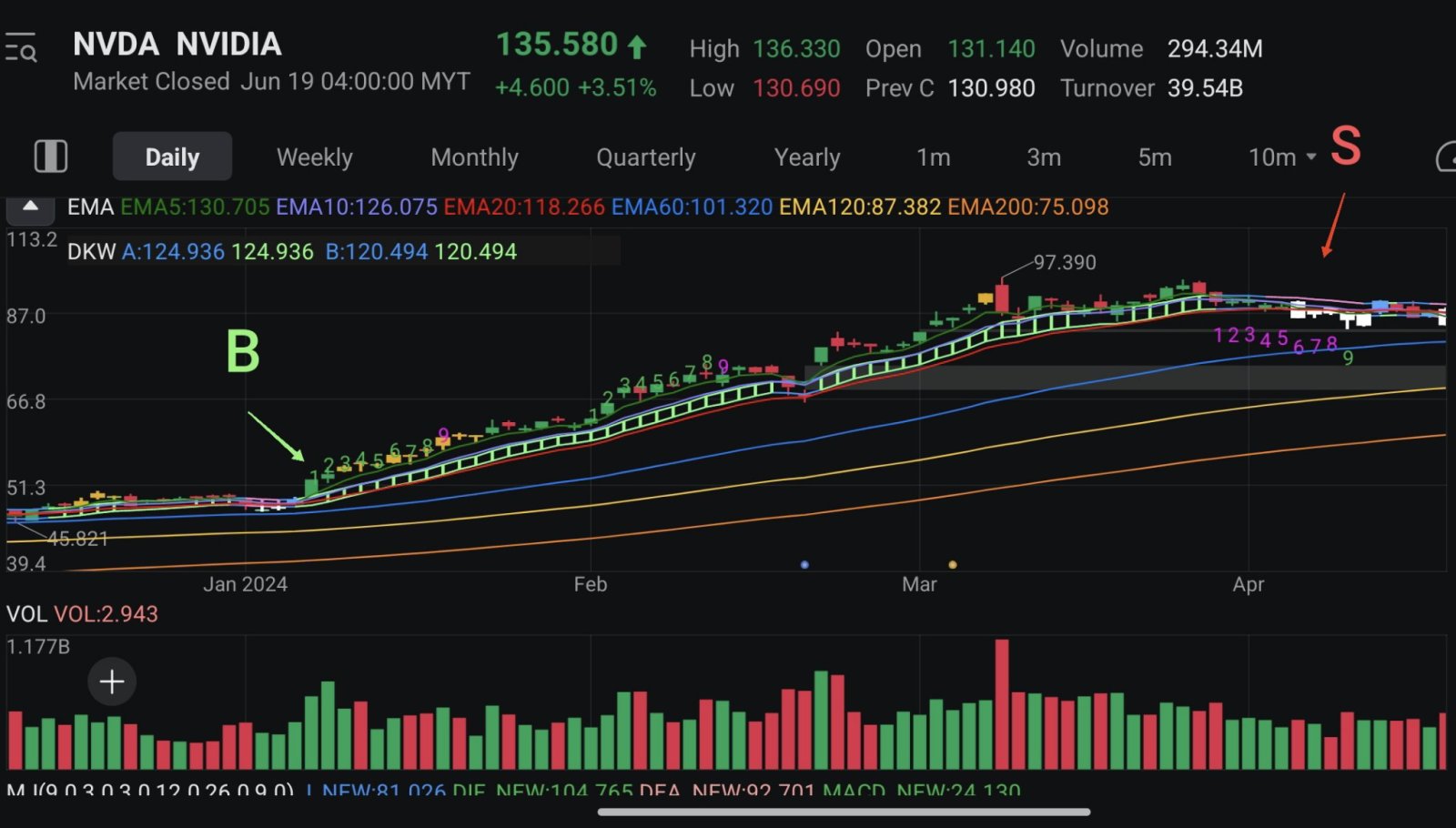Click the Feb date axis label
The height and width of the screenshot is (828, 1456).
(x=591, y=584)
